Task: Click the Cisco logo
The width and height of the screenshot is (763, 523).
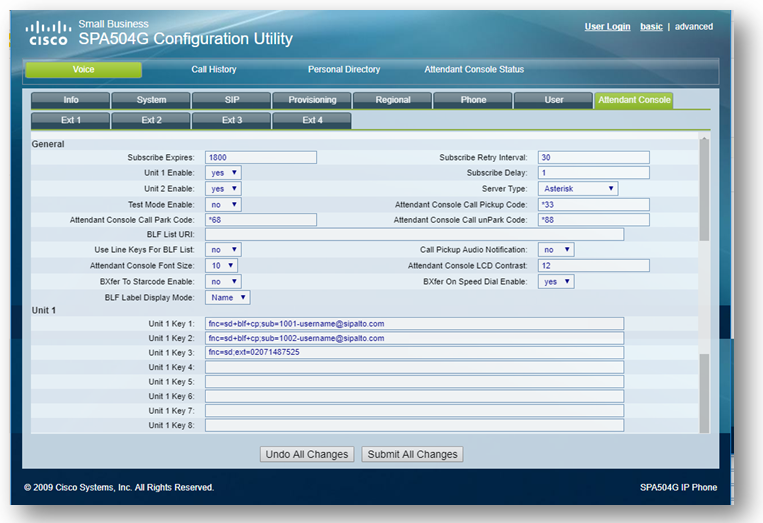Action: point(48,33)
